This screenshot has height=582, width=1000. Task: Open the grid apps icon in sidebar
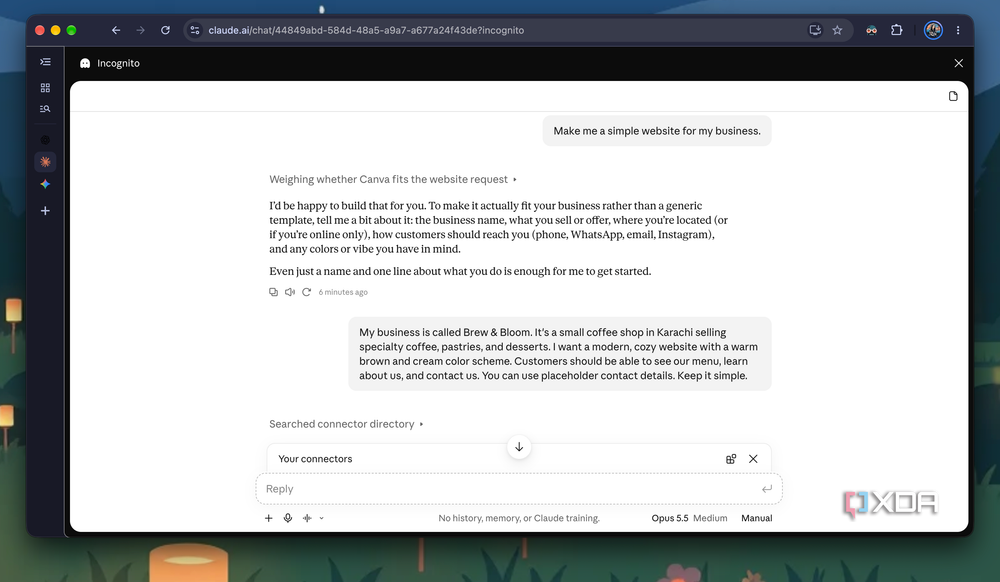coord(45,87)
